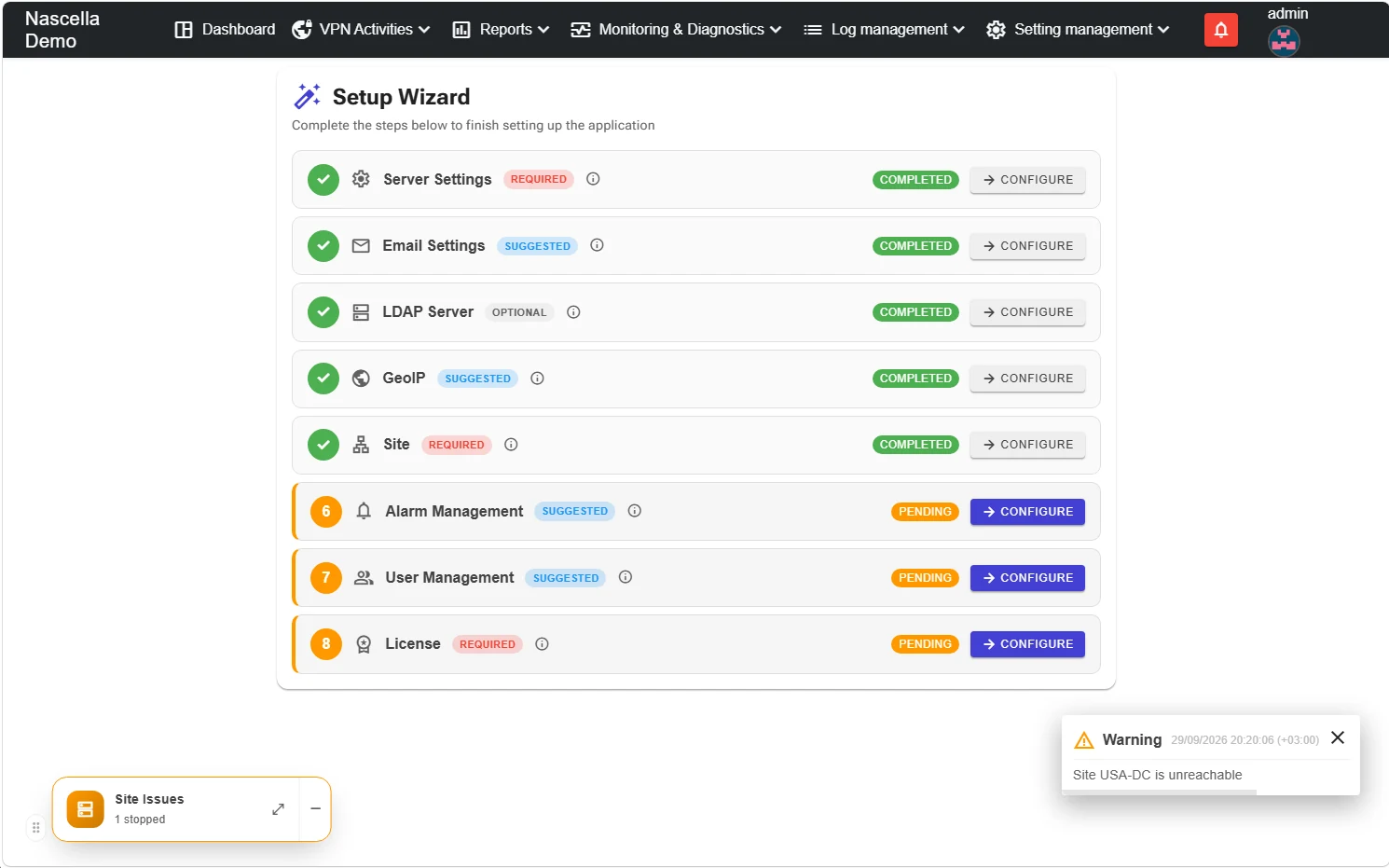This screenshot has width=1389, height=868.
Task: Open the Setting management dropdown
Action: pyautogui.click(x=1078, y=30)
